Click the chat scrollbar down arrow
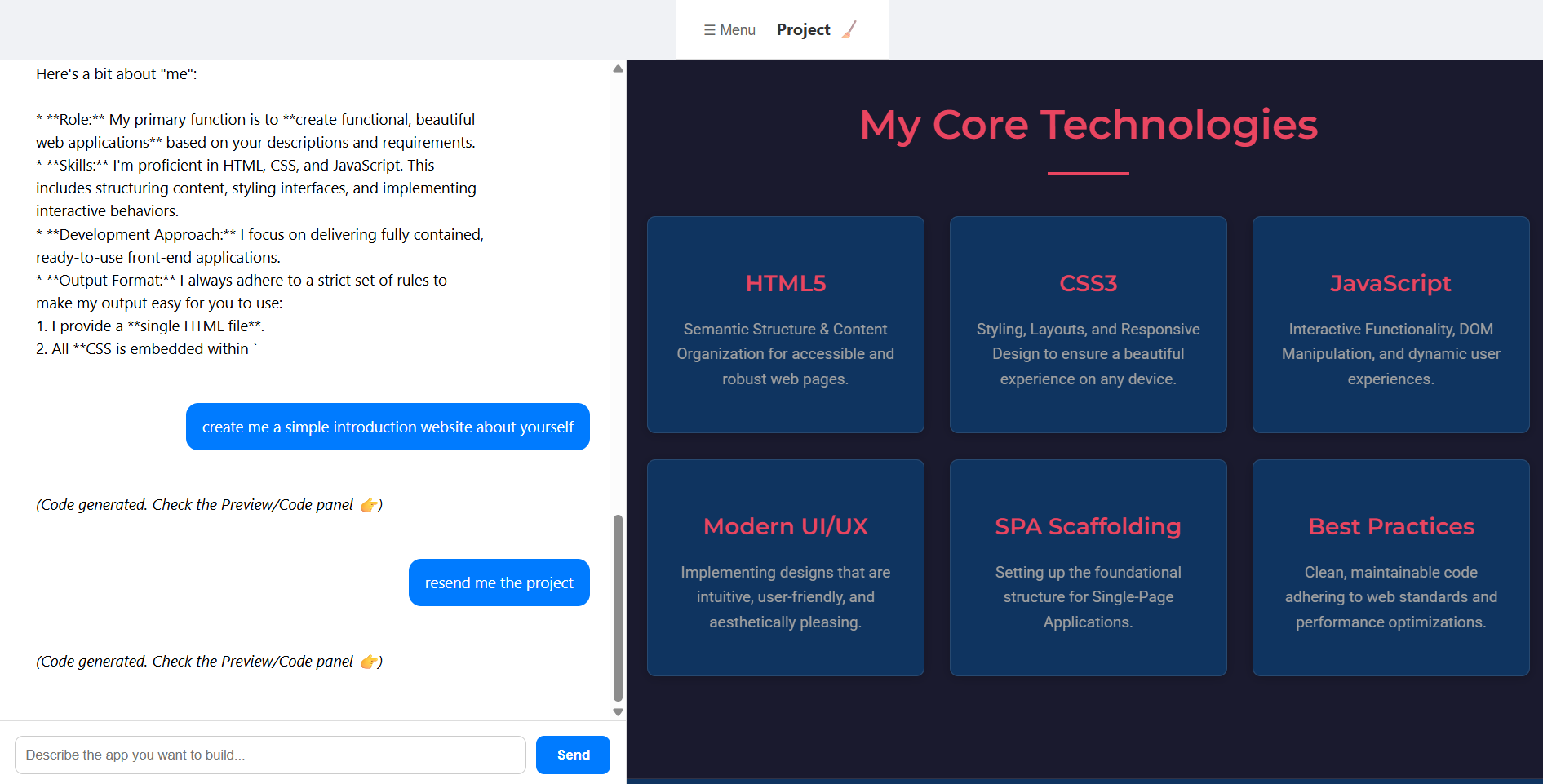 coord(618,711)
